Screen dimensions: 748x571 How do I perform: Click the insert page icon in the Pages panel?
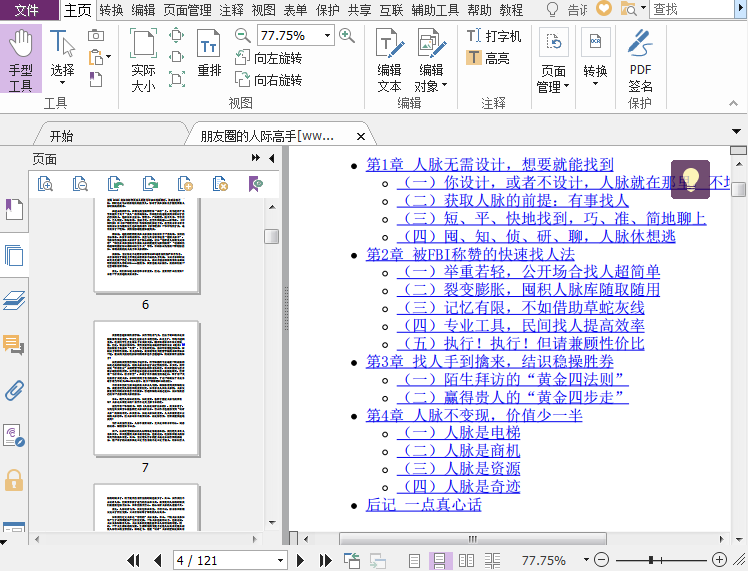(x=185, y=184)
